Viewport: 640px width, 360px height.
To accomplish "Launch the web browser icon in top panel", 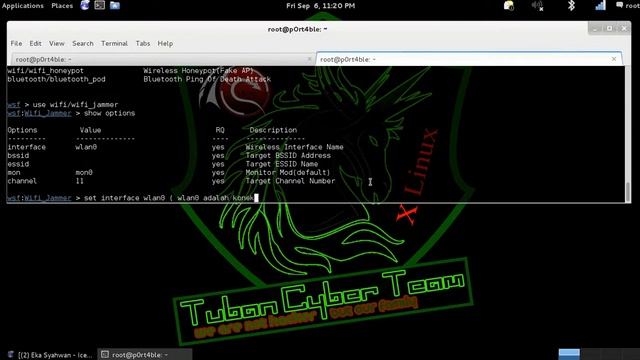I will (x=85, y=5).
